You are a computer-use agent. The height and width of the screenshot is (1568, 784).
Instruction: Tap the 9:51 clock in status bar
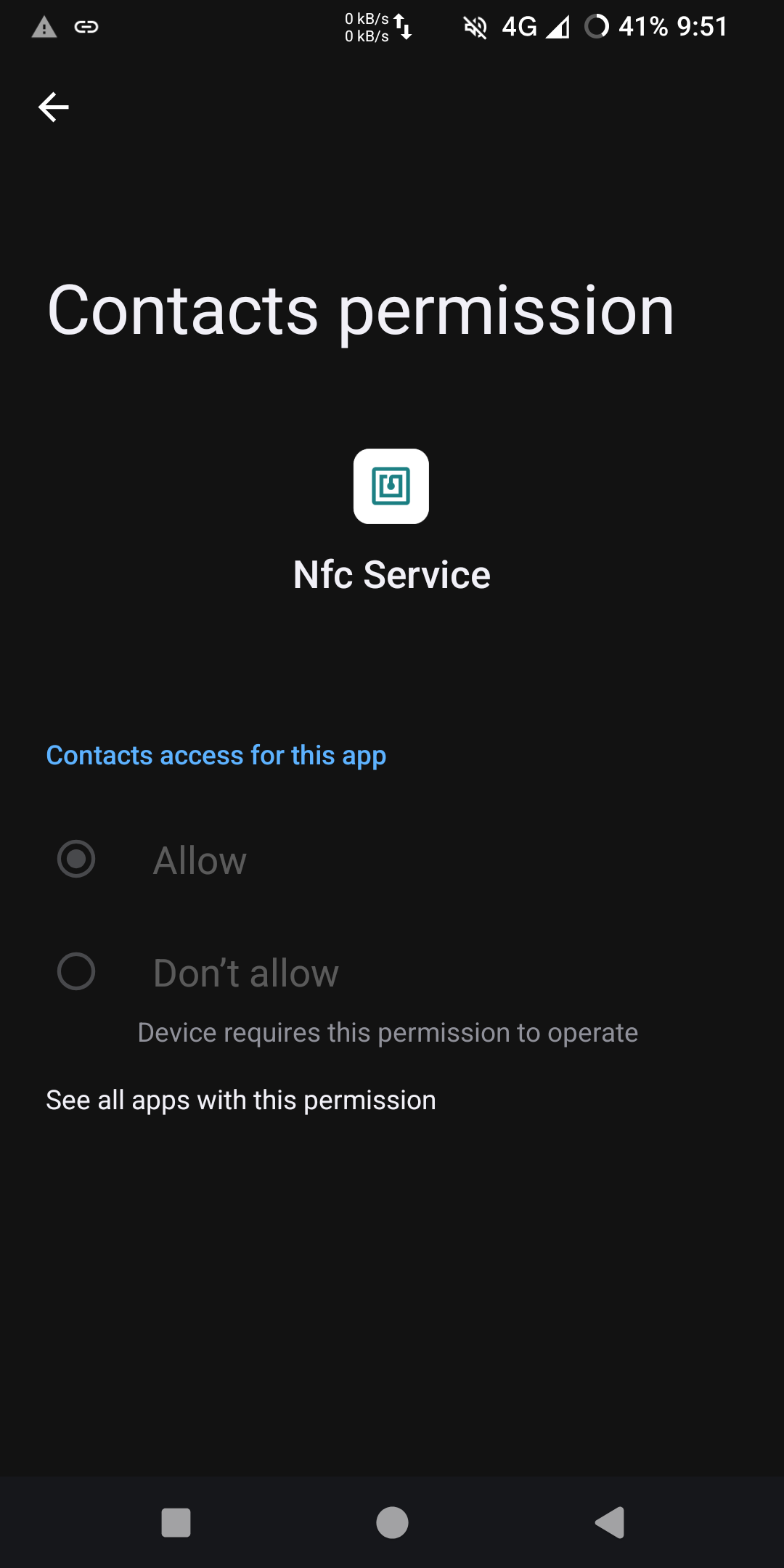(x=702, y=27)
